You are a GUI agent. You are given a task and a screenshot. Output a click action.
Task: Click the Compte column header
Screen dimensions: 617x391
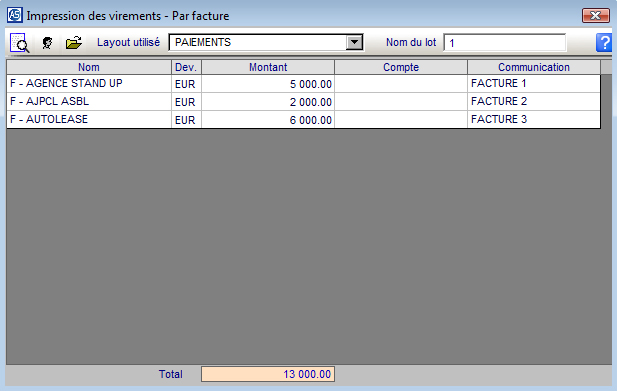coord(401,67)
